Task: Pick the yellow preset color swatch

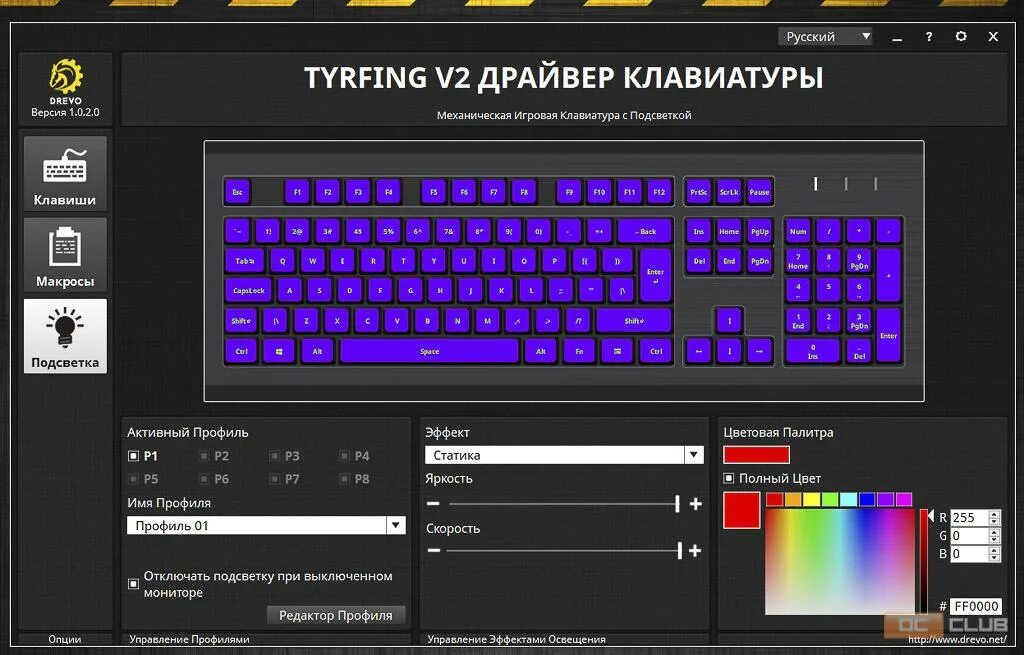Action: 811,500
